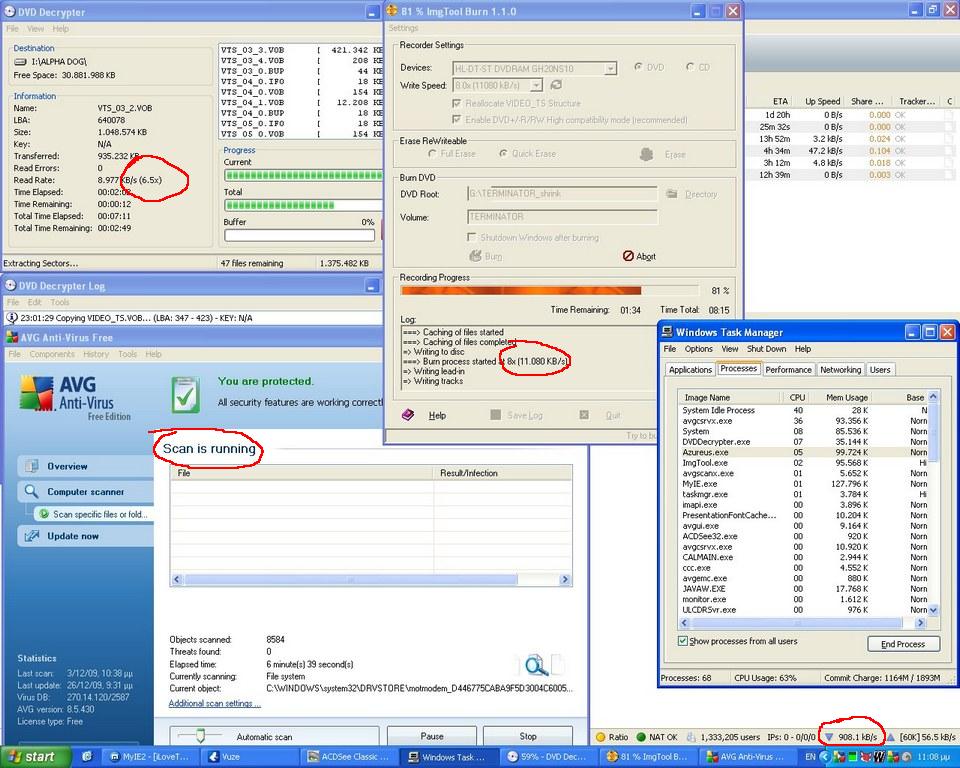Open the Overview section in AVG sidebar
The width and height of the screenshot is (960, 768).
click(x=85, y=466)
